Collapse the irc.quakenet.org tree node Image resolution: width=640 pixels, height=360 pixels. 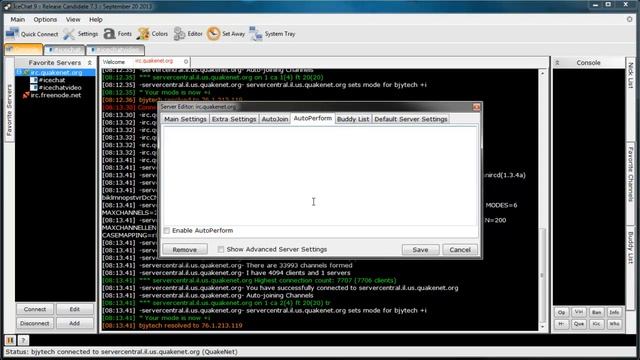(x=19, y=72)
